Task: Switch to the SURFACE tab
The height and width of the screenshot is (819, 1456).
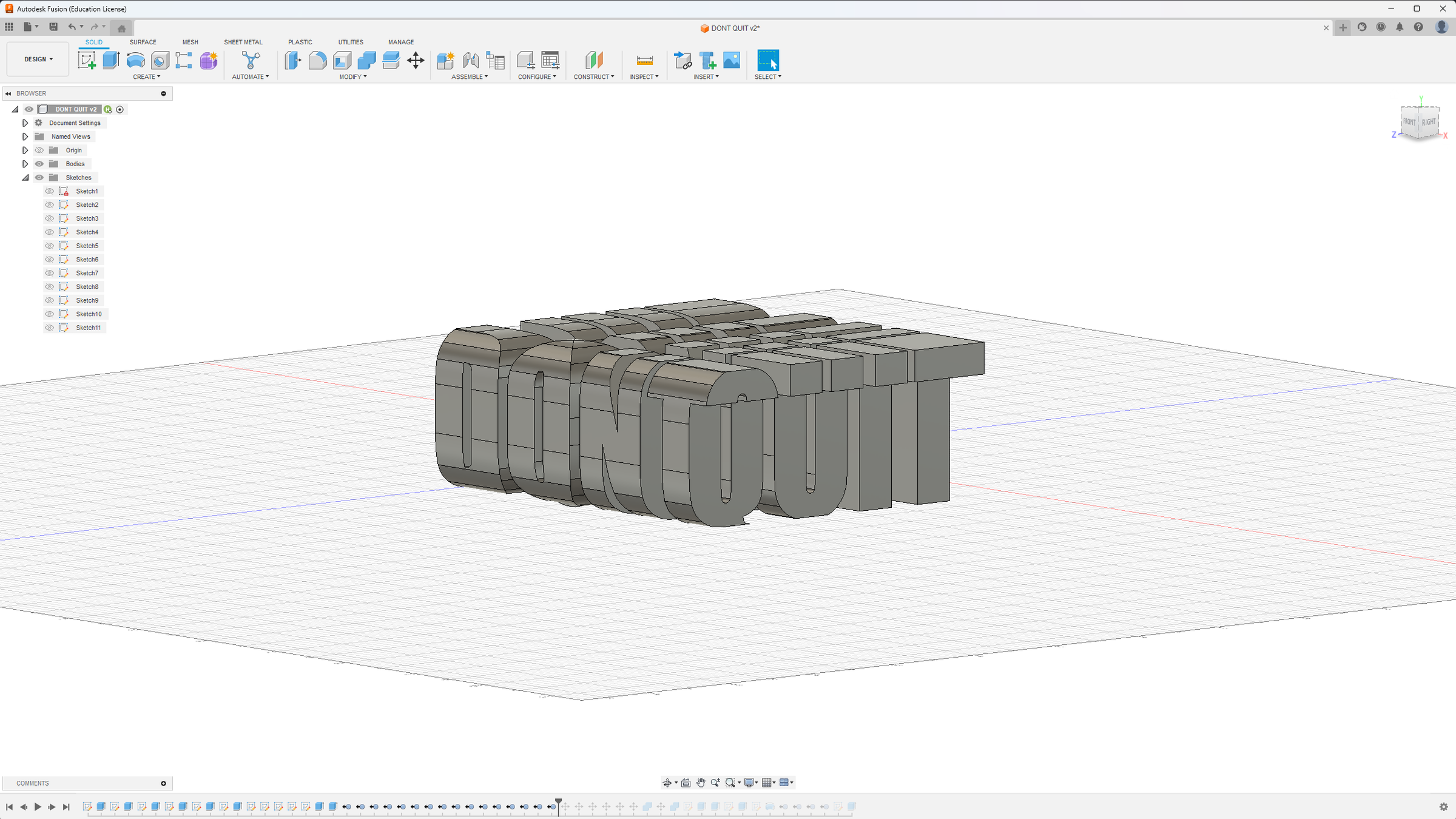Action: 143,42
